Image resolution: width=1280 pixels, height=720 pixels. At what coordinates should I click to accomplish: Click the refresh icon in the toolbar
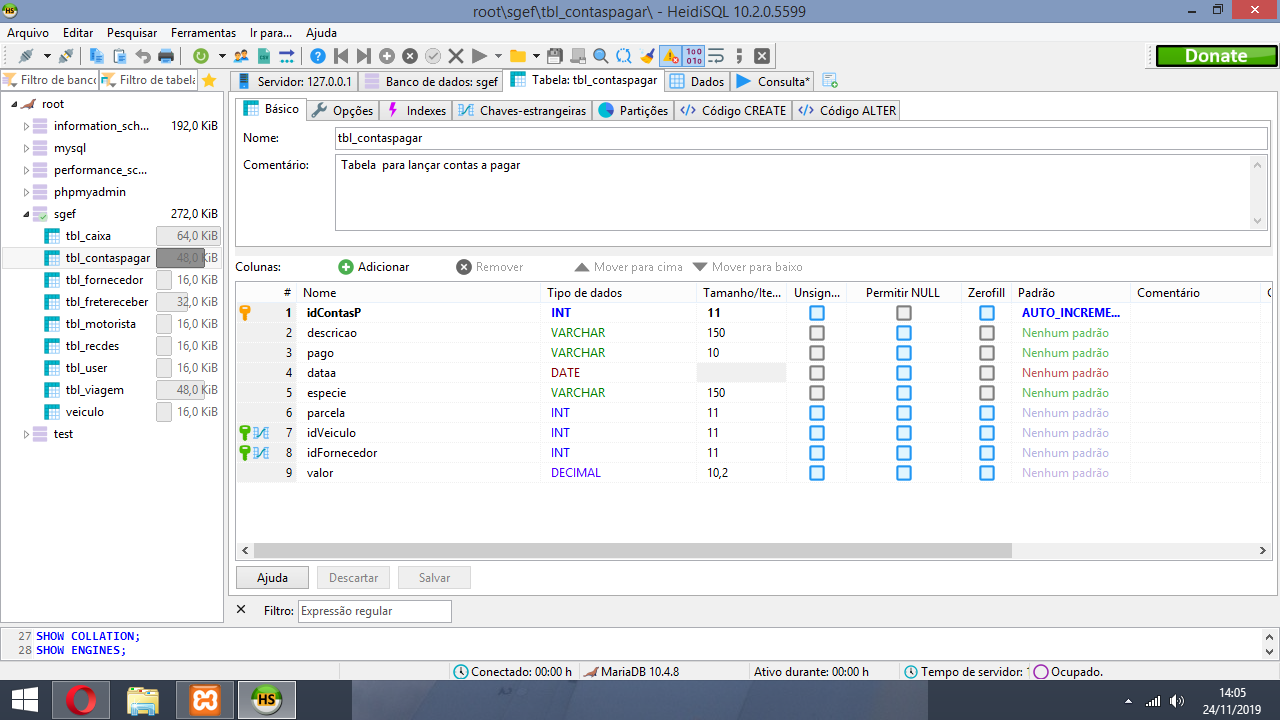click(x=201, y=56)
